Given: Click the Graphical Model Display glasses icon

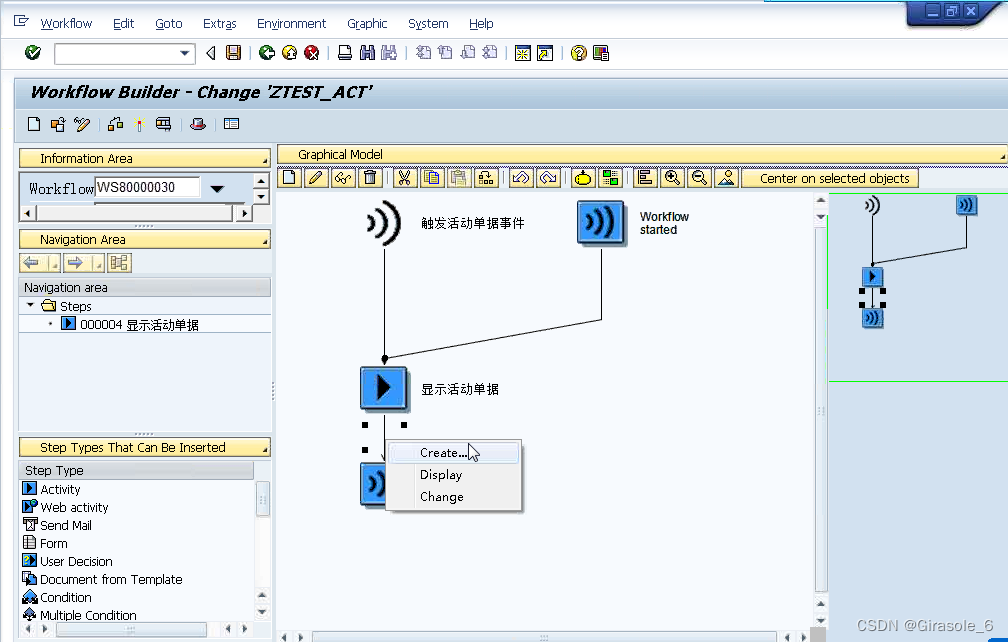Looking at the screenshot, I should coord(343,178).
